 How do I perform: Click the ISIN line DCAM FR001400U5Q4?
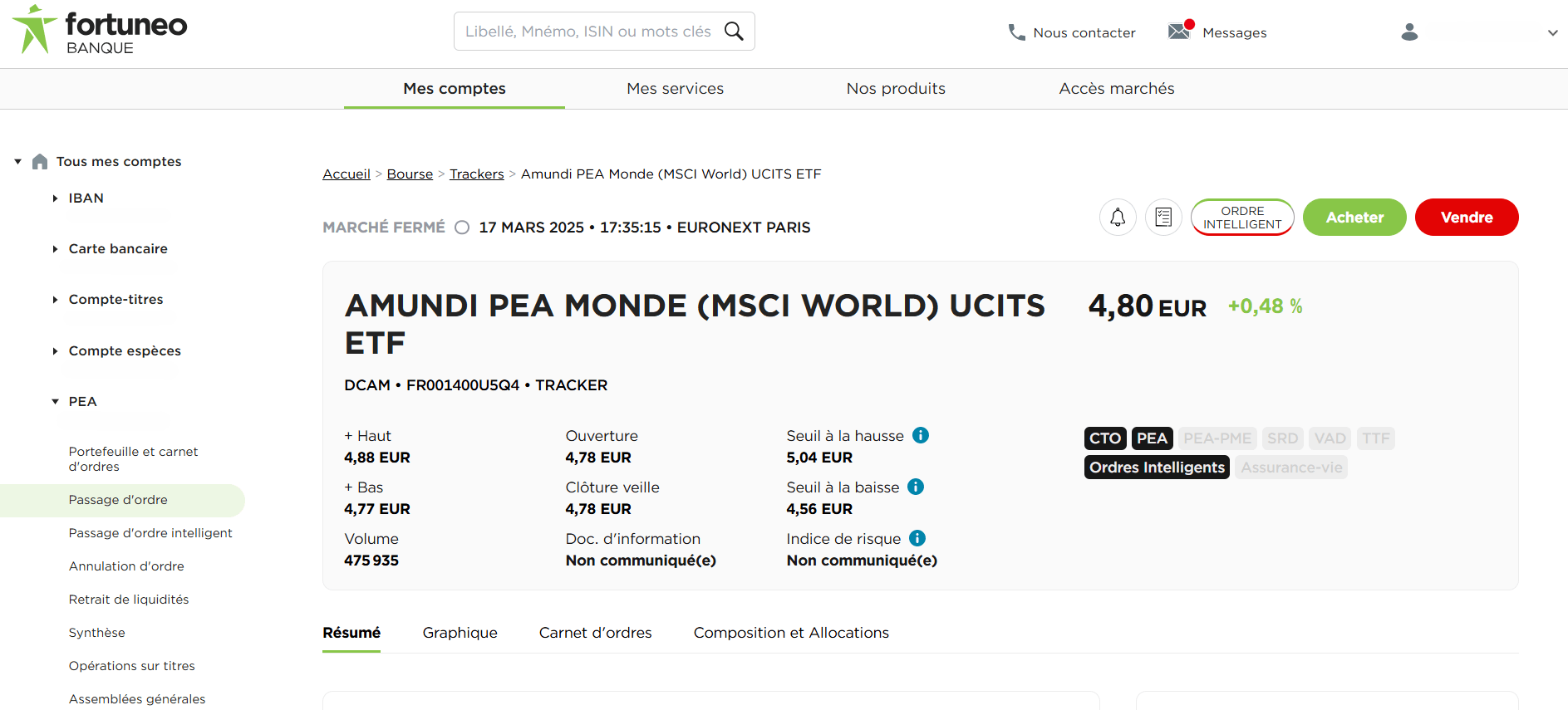[476, 385]
